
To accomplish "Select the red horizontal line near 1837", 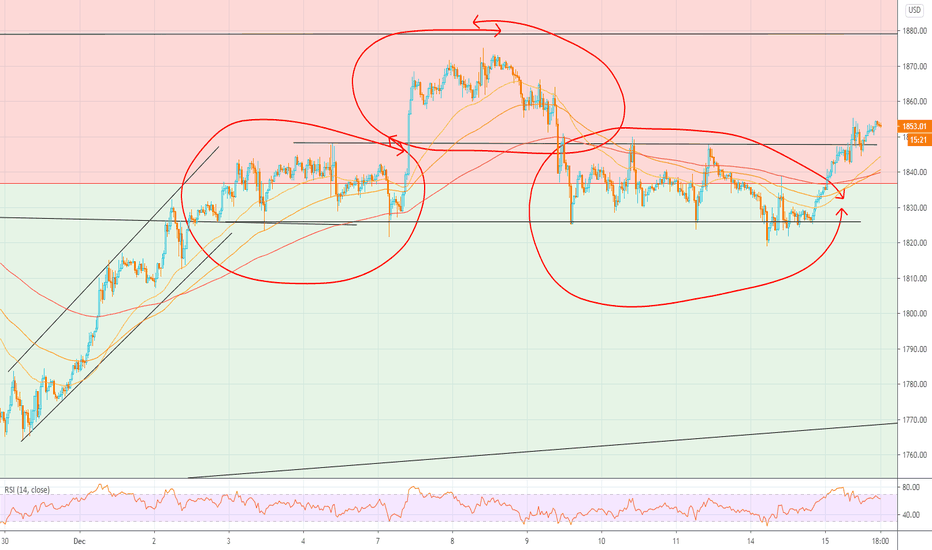I will tap(449, 184).
